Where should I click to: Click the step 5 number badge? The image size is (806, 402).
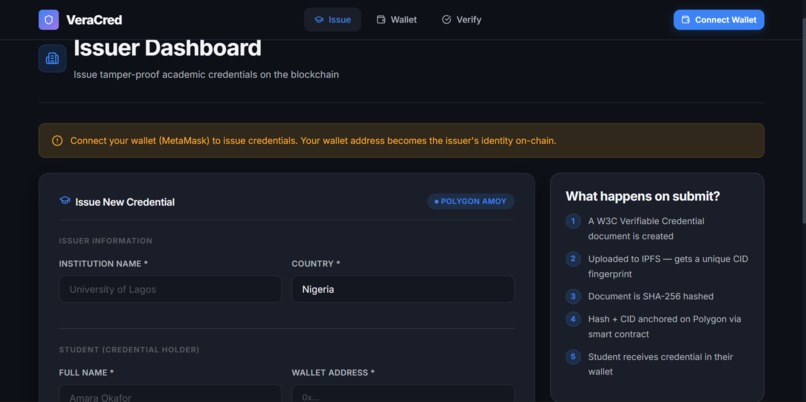coord(573,357)
